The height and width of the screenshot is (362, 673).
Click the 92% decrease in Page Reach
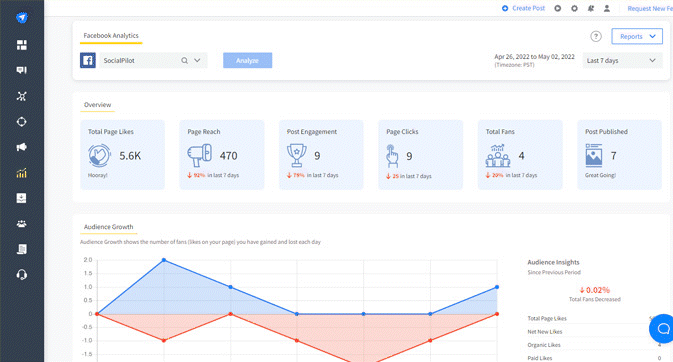[196, 175]
